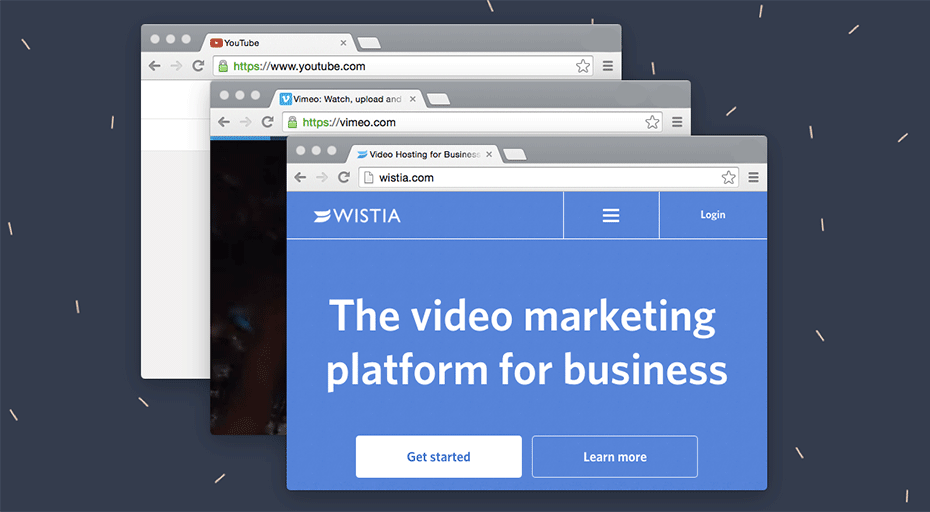Screen dimensions: 930x512
Task: Go forward in the Wistia window
Action: 322,177
